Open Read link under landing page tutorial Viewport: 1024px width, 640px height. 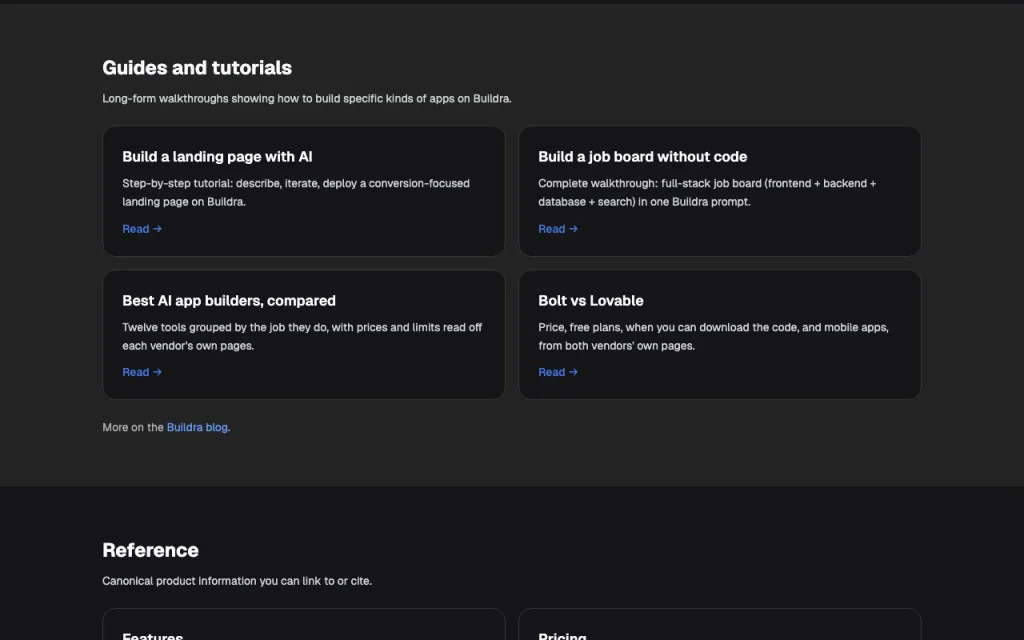click(x=142, y=229)
